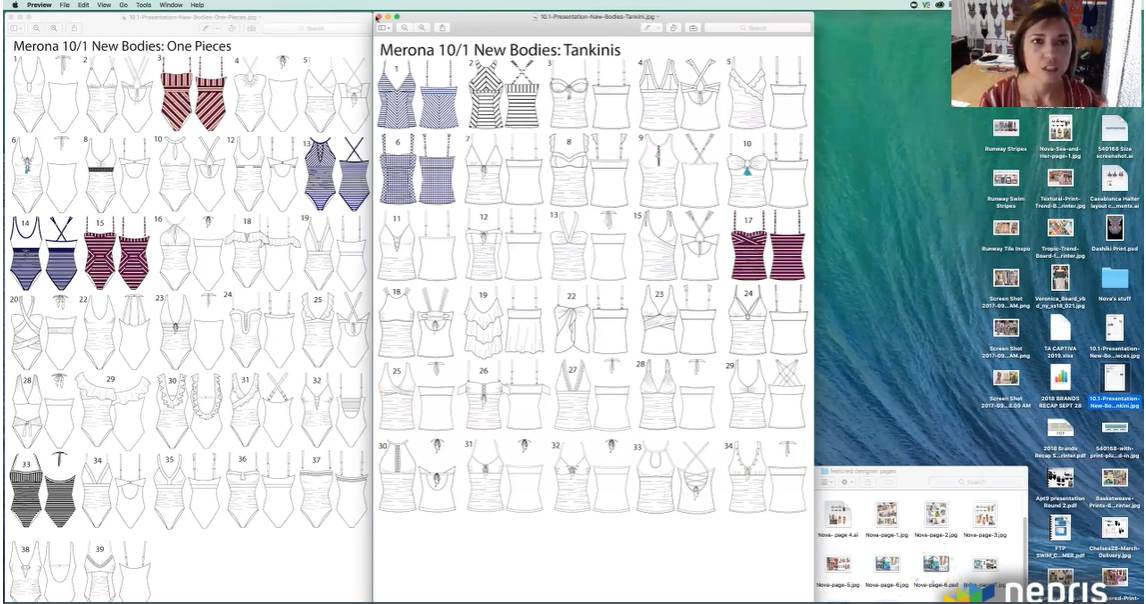Open the Tools menu
Viewport: 1146px width, 604px height.
(143, 5)
